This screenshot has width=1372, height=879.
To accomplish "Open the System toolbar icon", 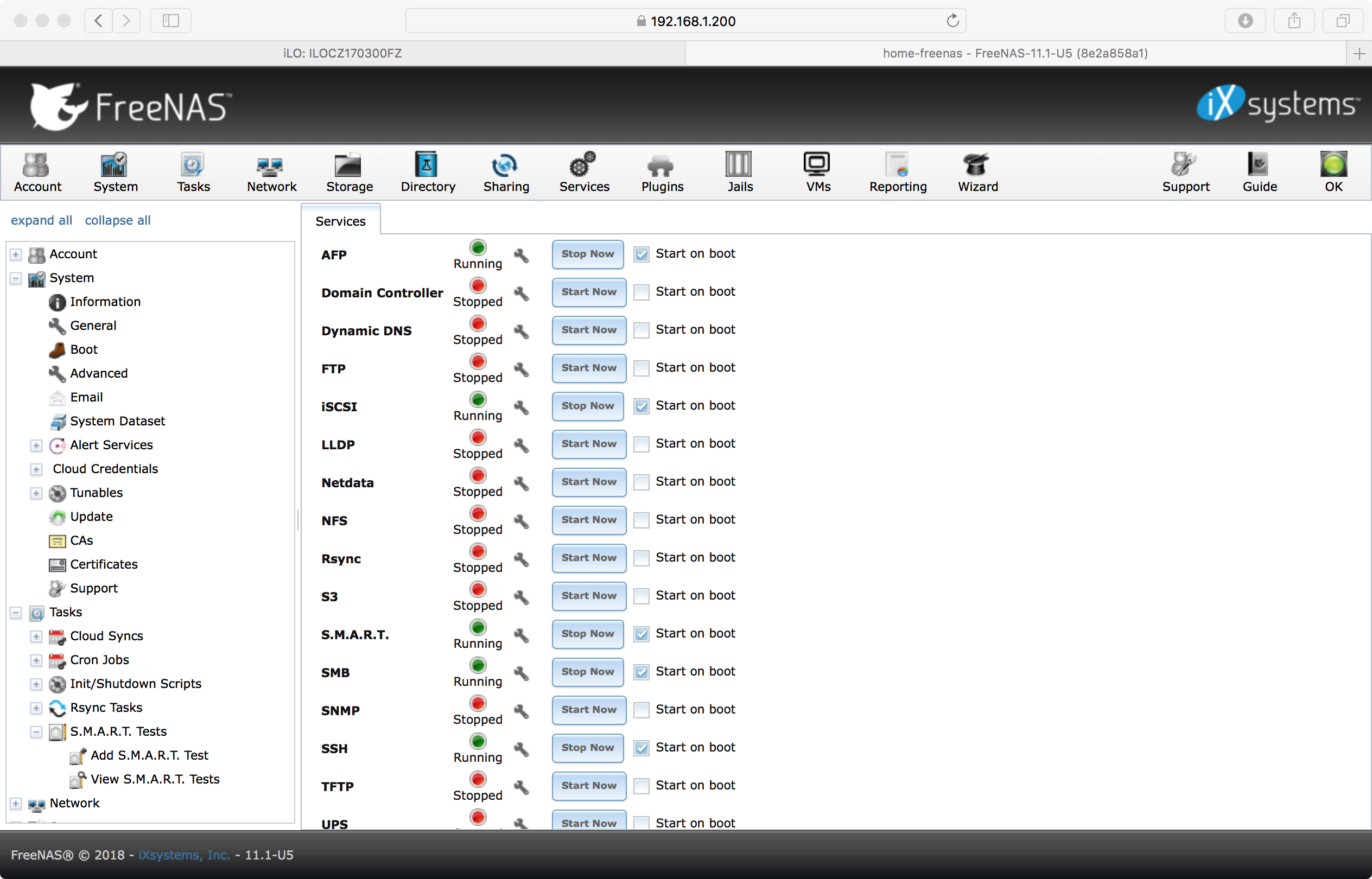I will coord(116,172).
